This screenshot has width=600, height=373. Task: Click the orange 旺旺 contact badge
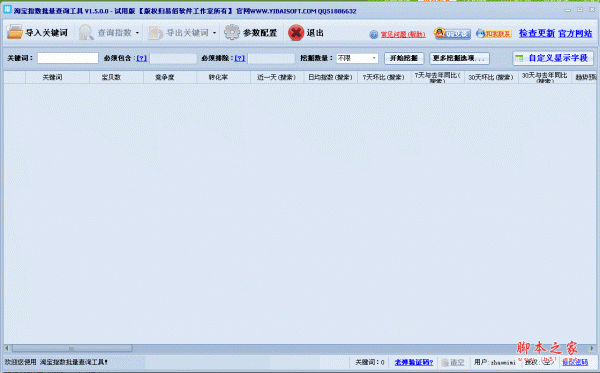click(x=494, y=34)
